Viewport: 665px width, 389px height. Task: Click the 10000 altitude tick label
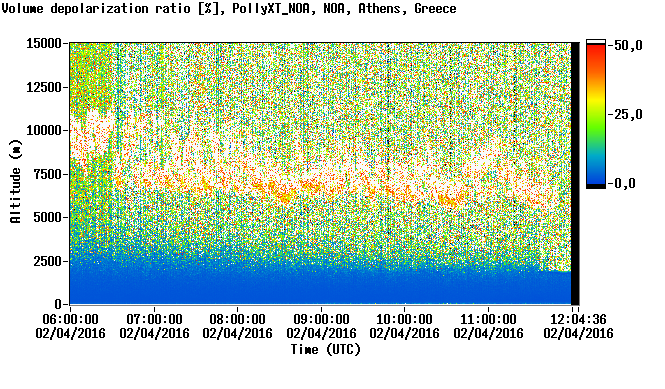pyautogui.click(x=44, y=130)
